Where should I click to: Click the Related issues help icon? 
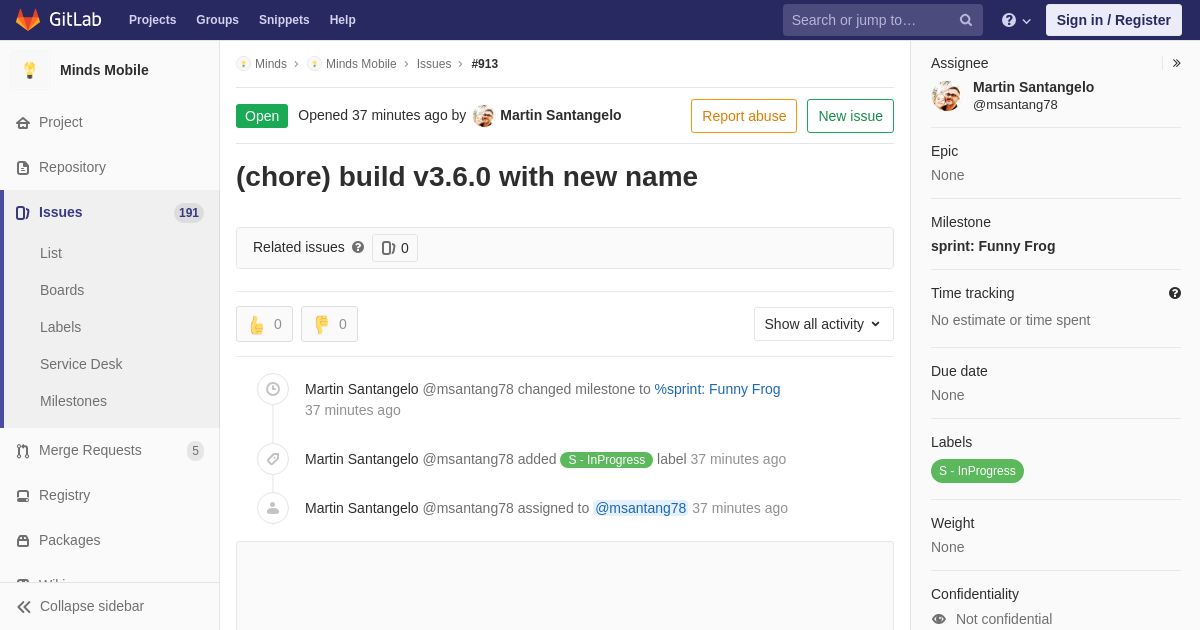[358, 247]
